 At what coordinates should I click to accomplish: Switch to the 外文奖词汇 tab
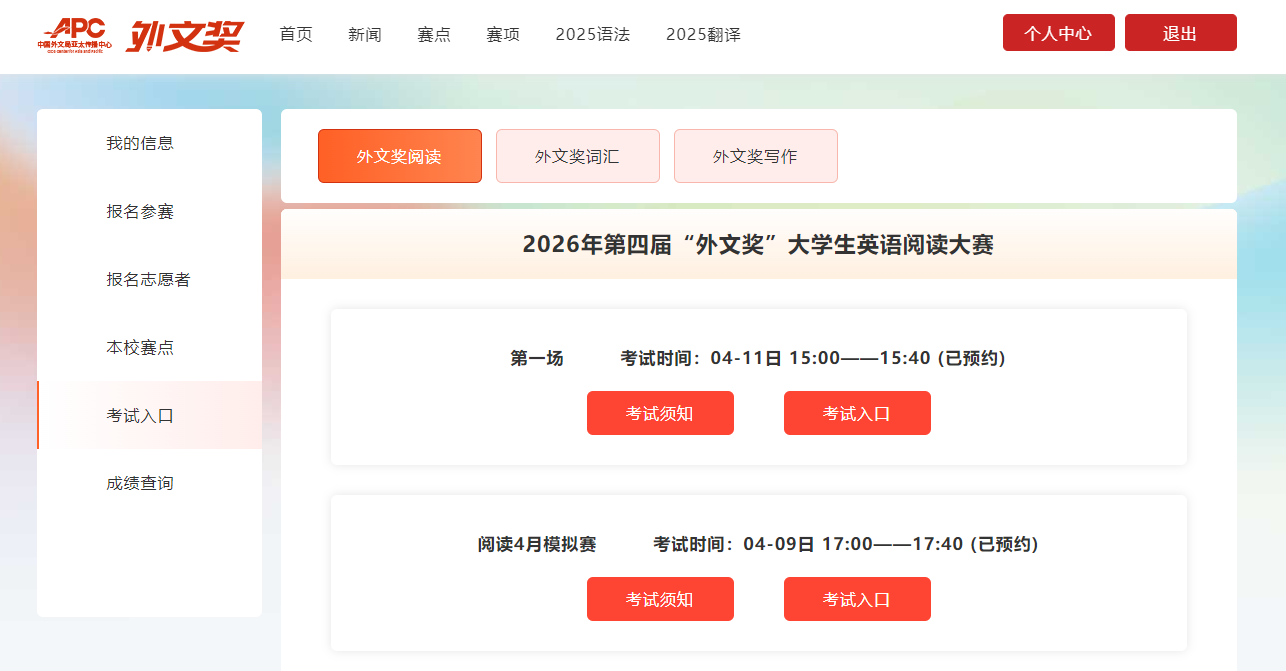578,156
